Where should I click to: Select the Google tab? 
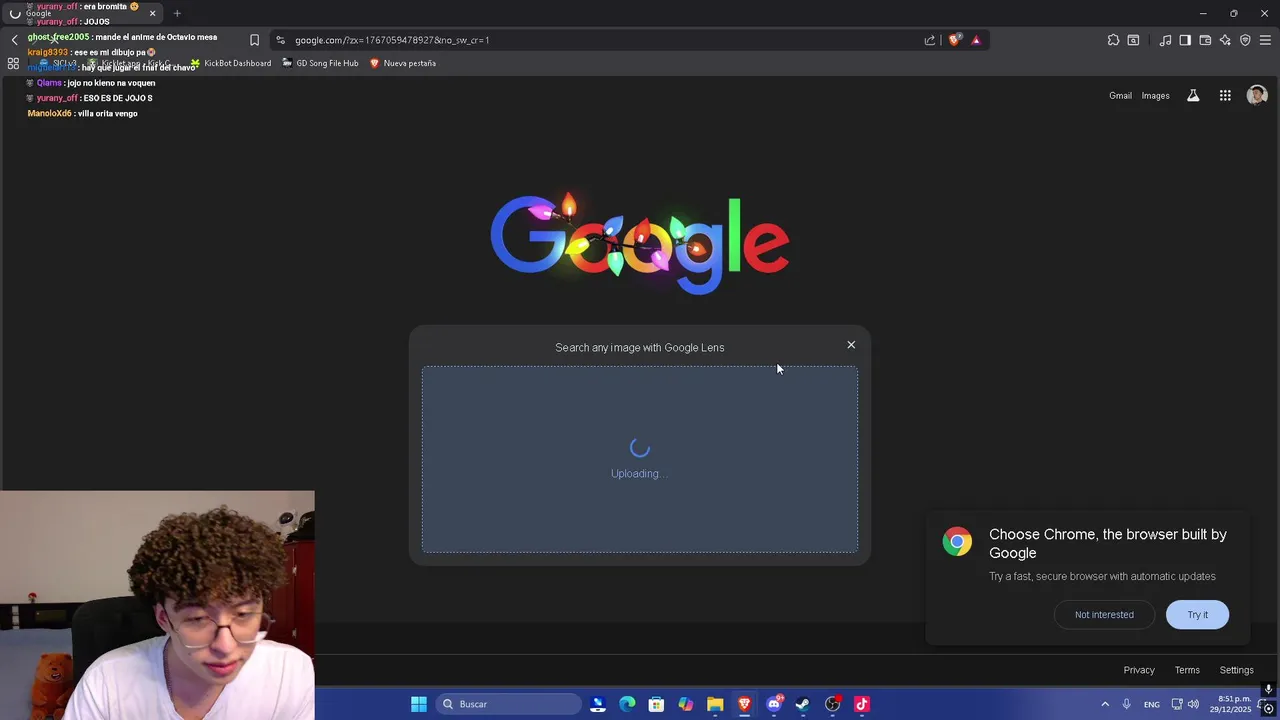tap(80, 13)
